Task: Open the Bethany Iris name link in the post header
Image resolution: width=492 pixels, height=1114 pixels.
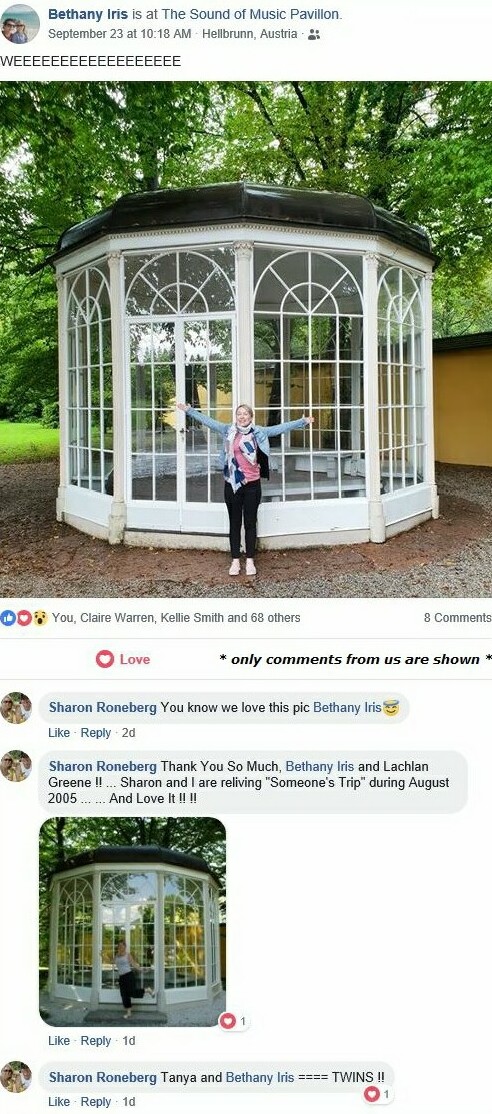Action: pos(88,13)
